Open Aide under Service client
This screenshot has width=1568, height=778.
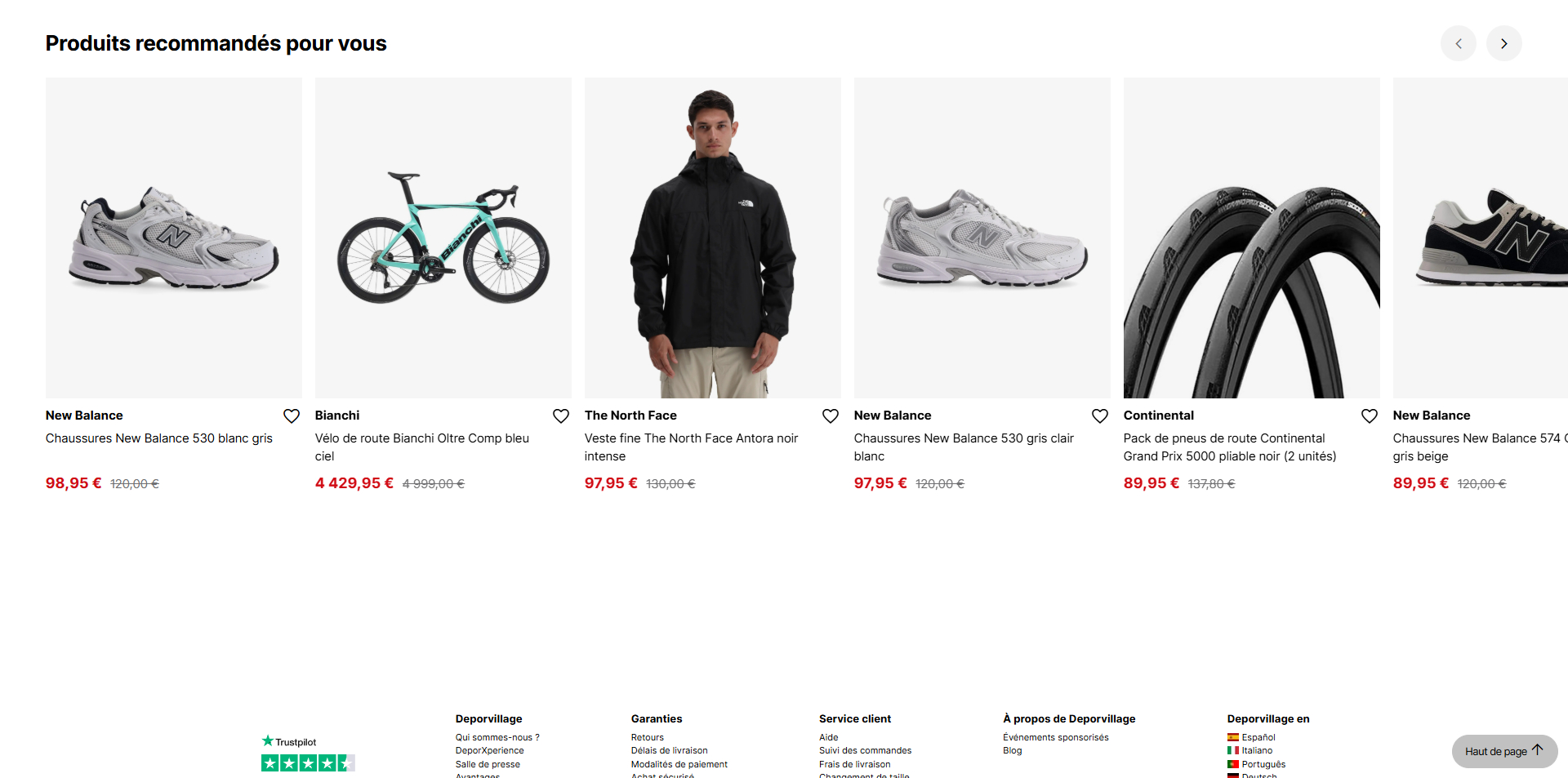click(828, 737)
